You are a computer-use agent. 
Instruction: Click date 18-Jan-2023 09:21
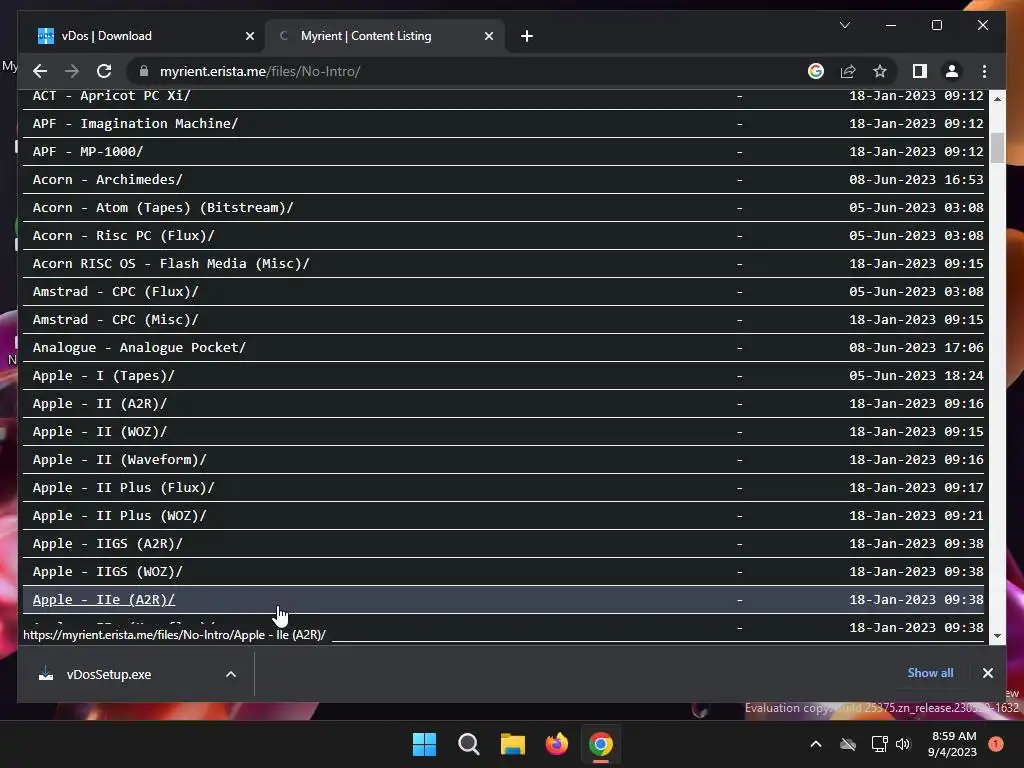(916, 516)
